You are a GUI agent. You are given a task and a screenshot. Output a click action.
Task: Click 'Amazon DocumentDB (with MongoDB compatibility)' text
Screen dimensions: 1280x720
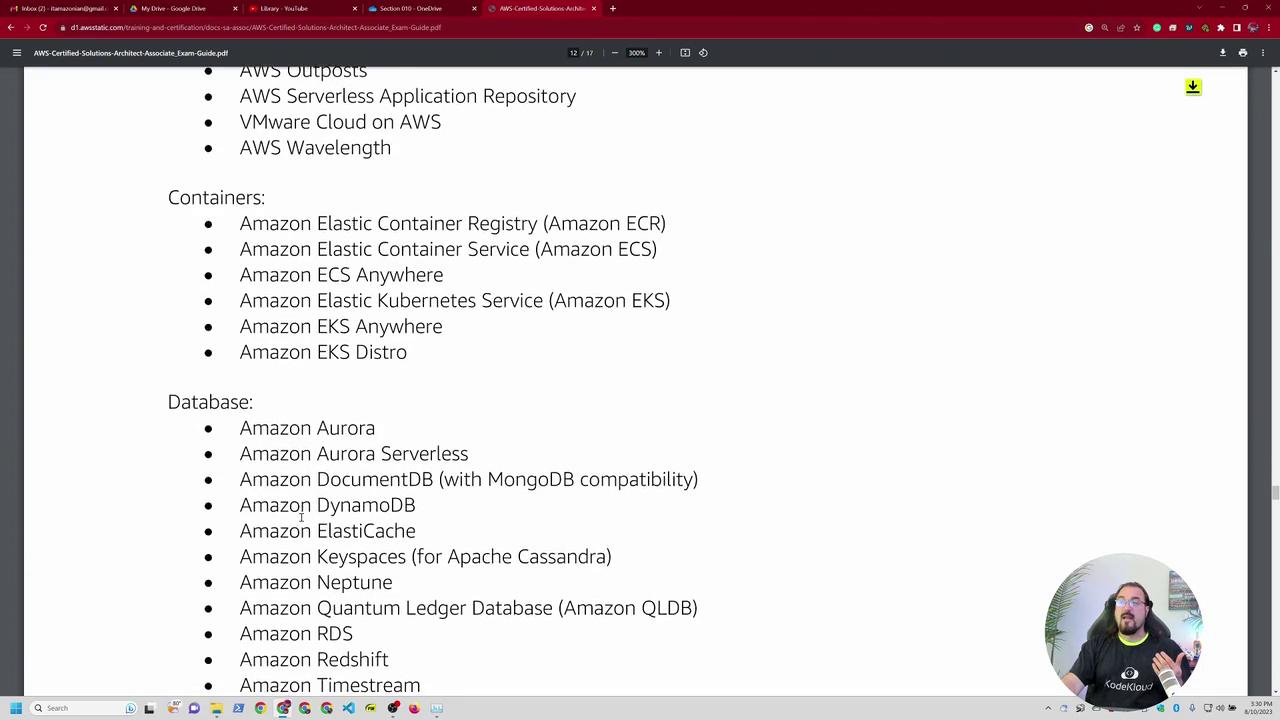[x=469, y=480]
